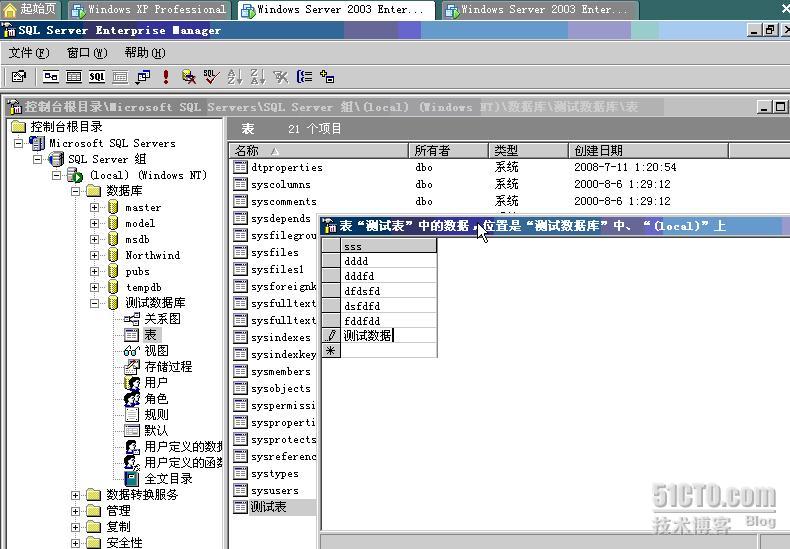Expand the 数据转换服务 folder
The height and width of the screenshot is (549, 790).
75,495
